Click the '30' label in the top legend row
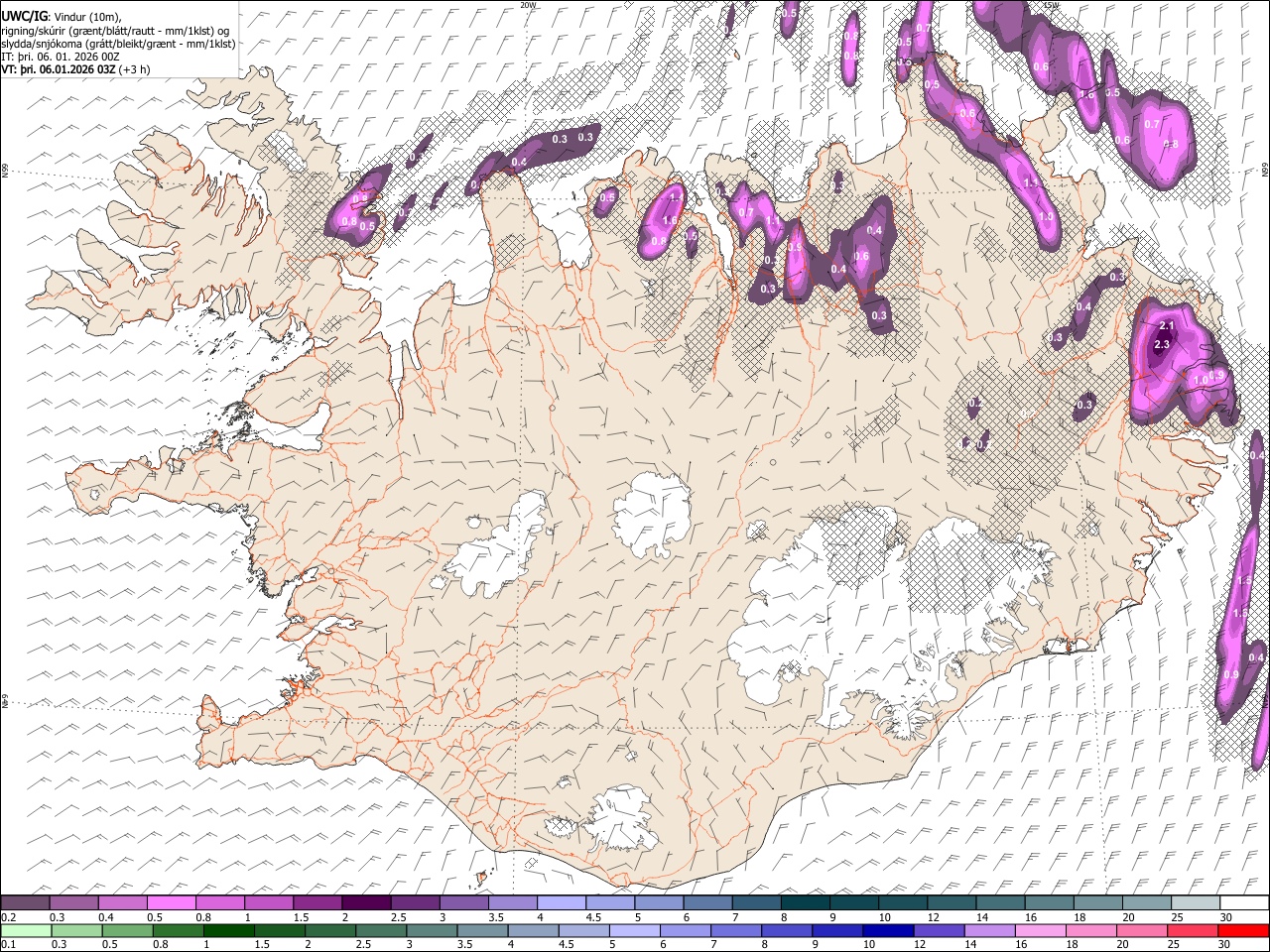The width and height of the screenshot is (1270, 952). coord(1226,917)
